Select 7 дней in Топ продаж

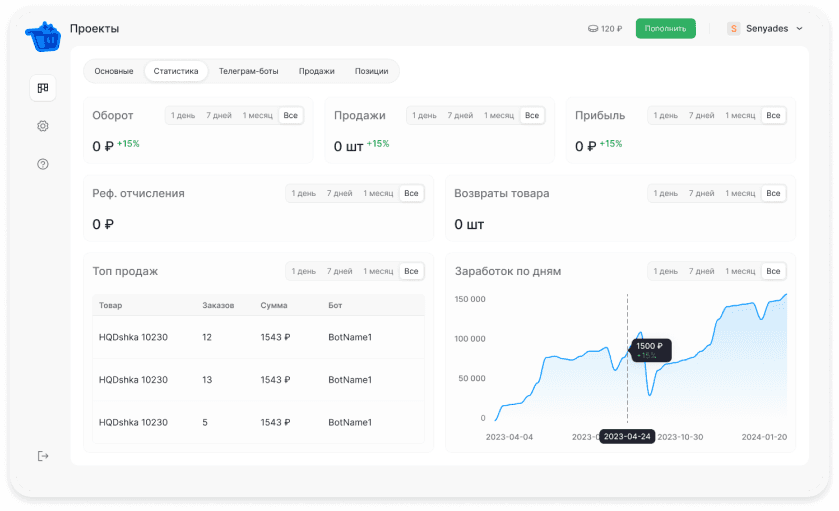[339, 271]
